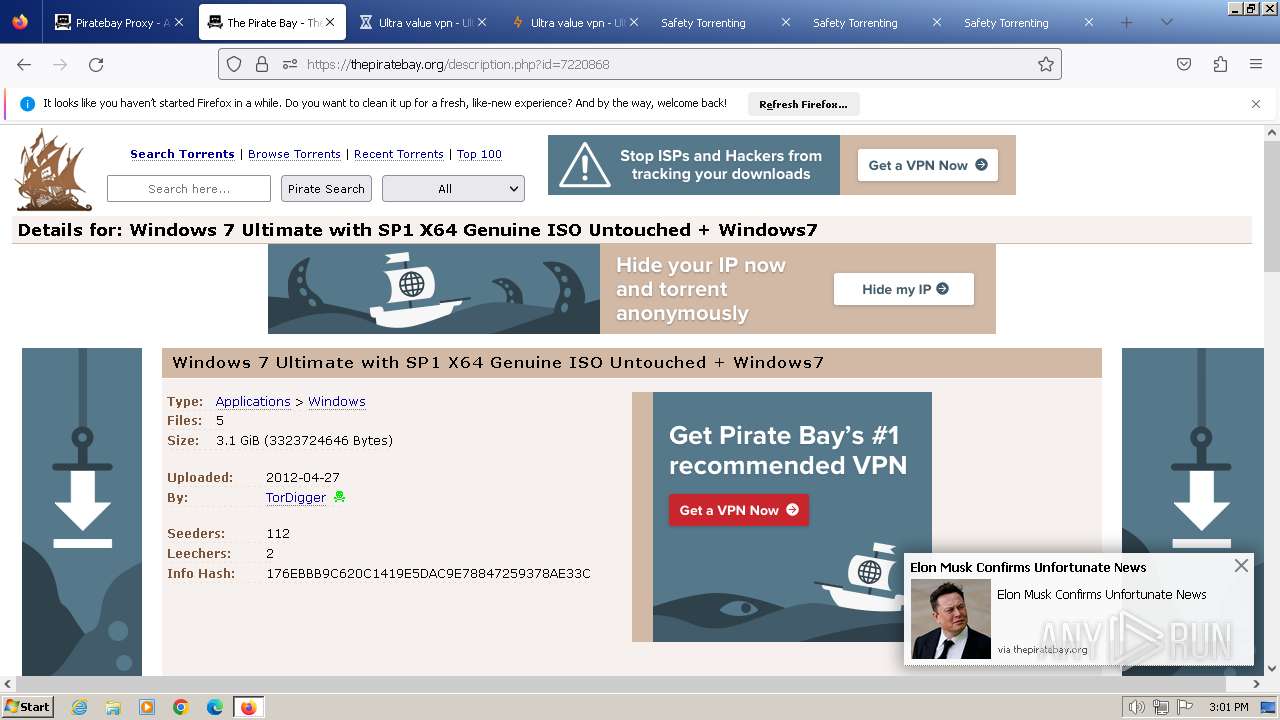Click the taskbar clock showing 3:01 PM
The width and height of the screenshot is (1280, 720).
coord(1228,707)
